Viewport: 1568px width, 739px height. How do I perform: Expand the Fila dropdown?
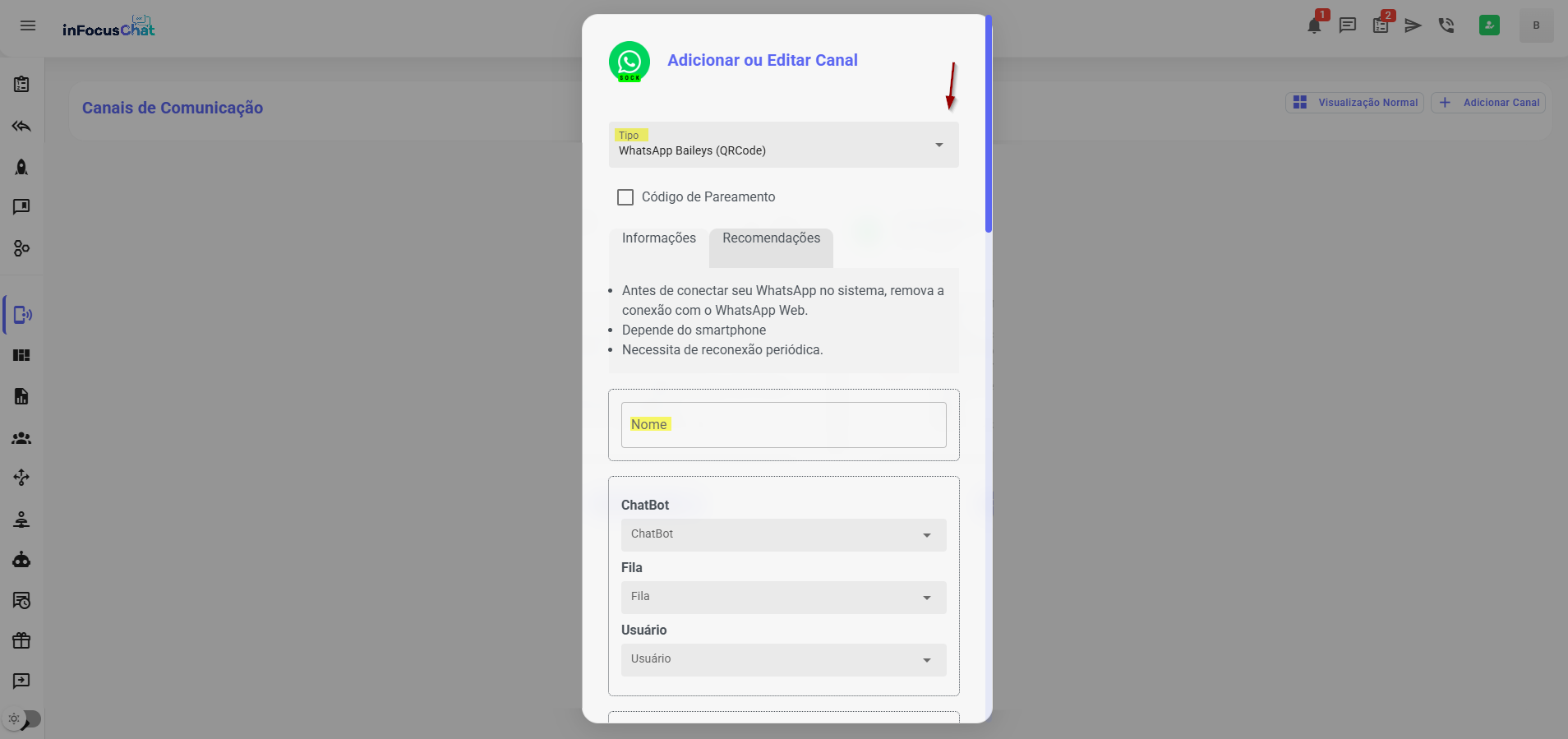coord(783,598)
